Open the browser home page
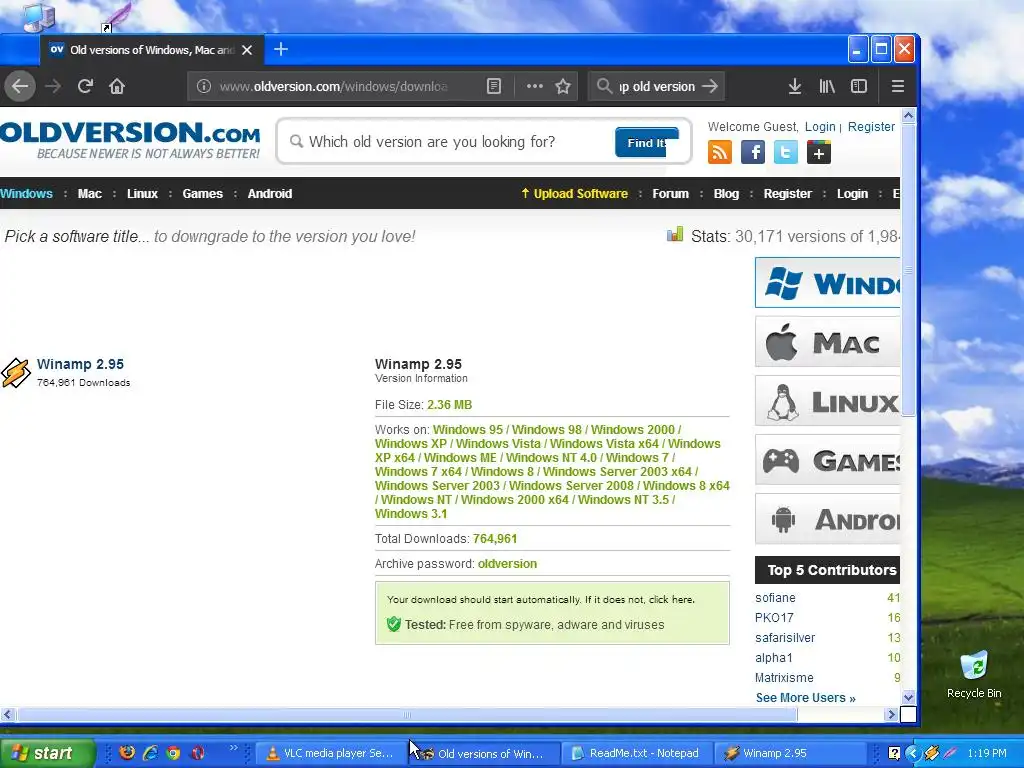Screen dimensions: 1024x768 tap(117, 86)
